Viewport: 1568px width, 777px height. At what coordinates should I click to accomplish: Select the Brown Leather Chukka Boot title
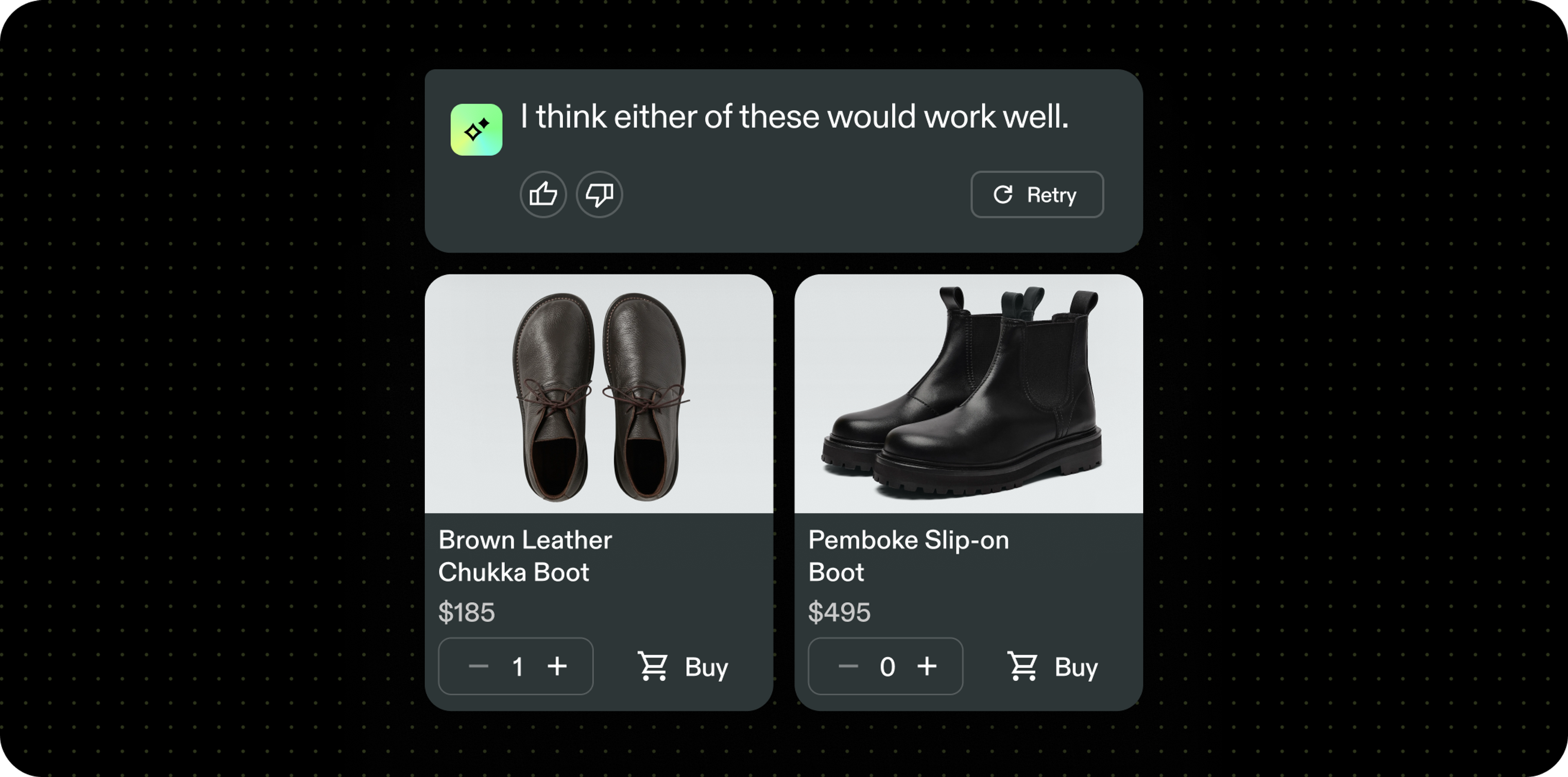pos(525,556)
